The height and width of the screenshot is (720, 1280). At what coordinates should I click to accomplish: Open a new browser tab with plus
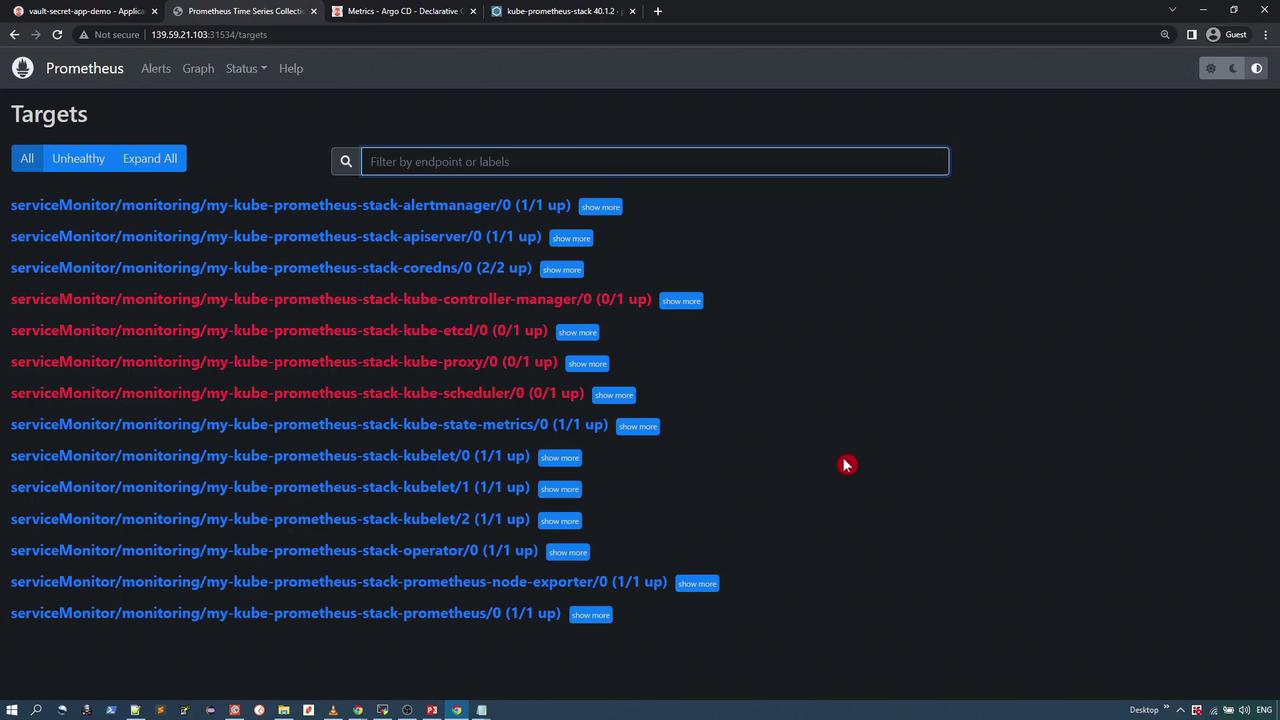657,11
